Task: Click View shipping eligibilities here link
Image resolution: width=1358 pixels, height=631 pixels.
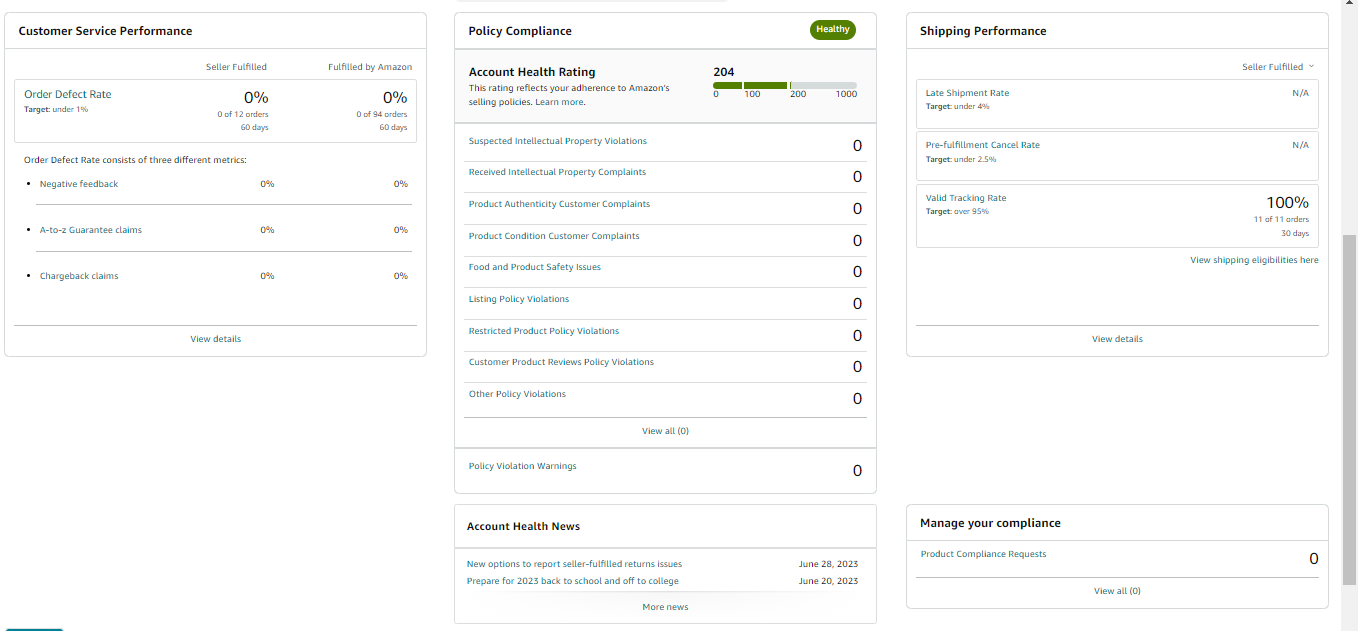Action: (x=1254, y=260)
